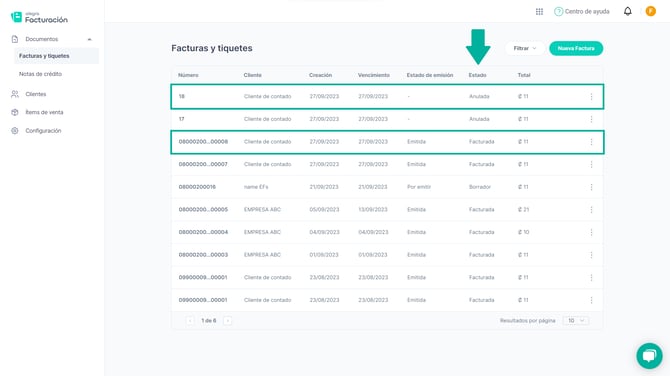The image size is (670, 376).
Task: Open invoice number 17
Action: pyautogui.click(x=182, y=119)
